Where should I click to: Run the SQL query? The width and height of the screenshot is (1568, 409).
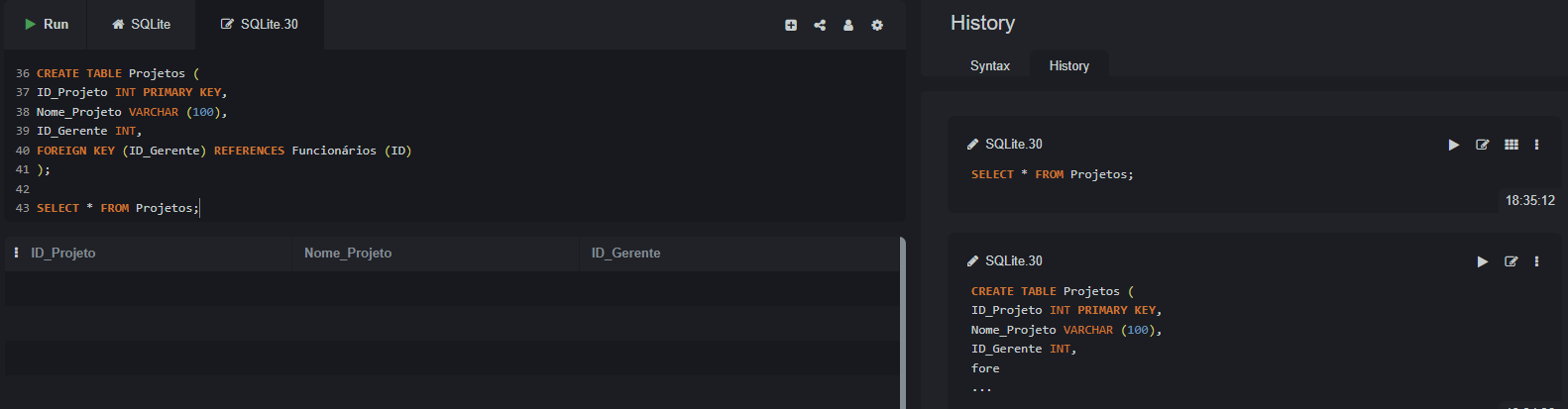(x=46, y=24)
